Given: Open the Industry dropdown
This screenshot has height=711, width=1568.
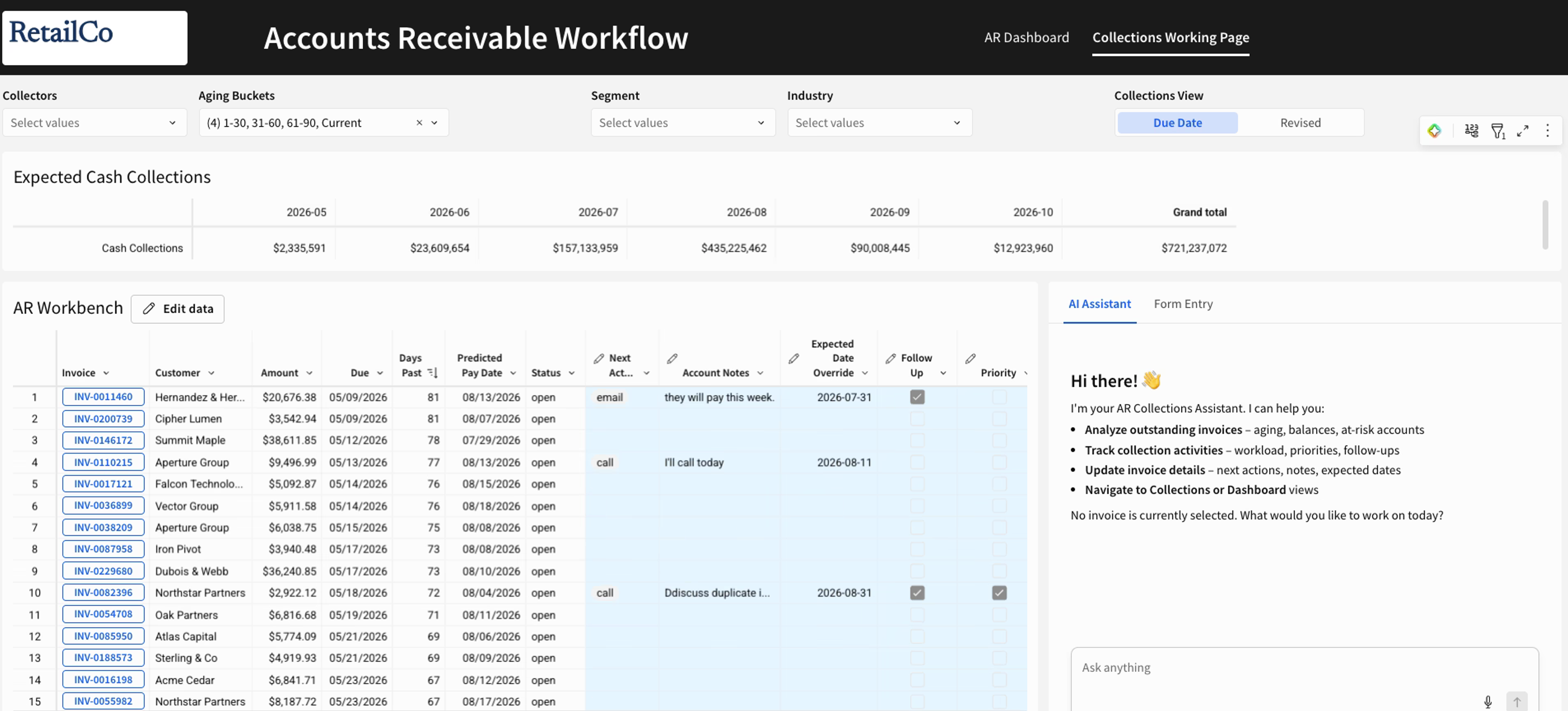Looking at the screenshot, I should [880, 122].
